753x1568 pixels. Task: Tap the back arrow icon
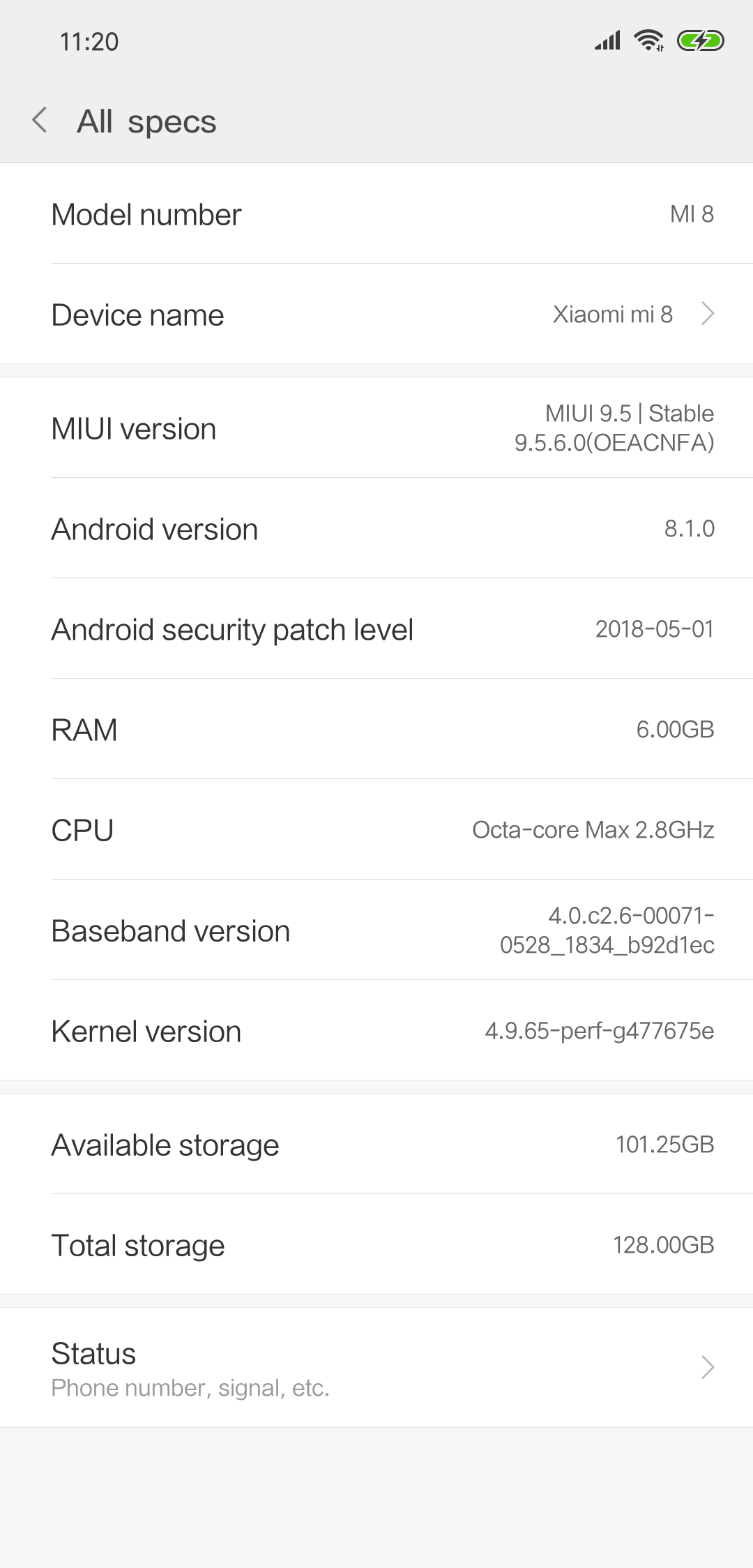click(x=40, y=120)
